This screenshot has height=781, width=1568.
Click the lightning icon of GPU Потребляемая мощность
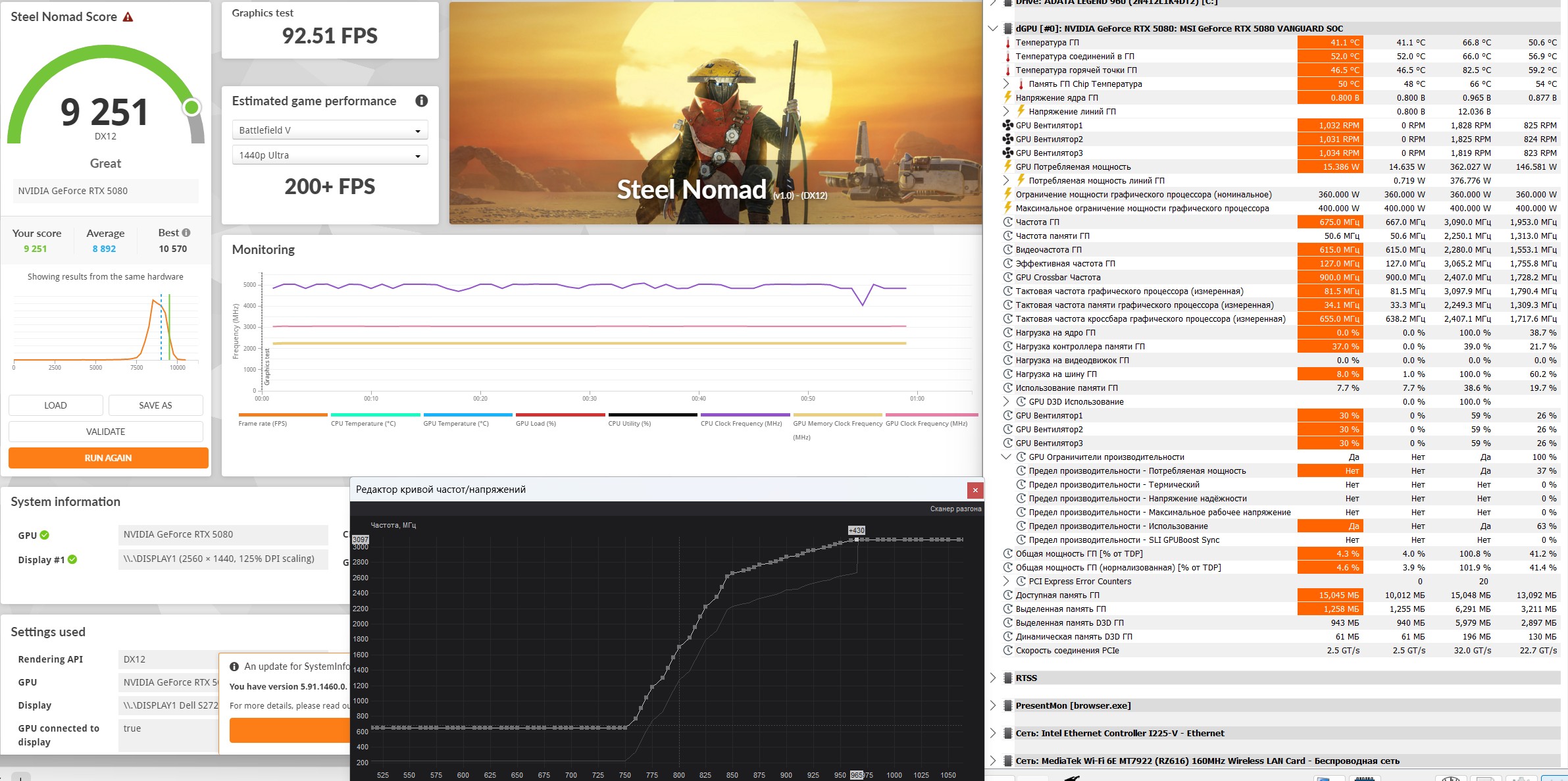(x=1007, y=167)
